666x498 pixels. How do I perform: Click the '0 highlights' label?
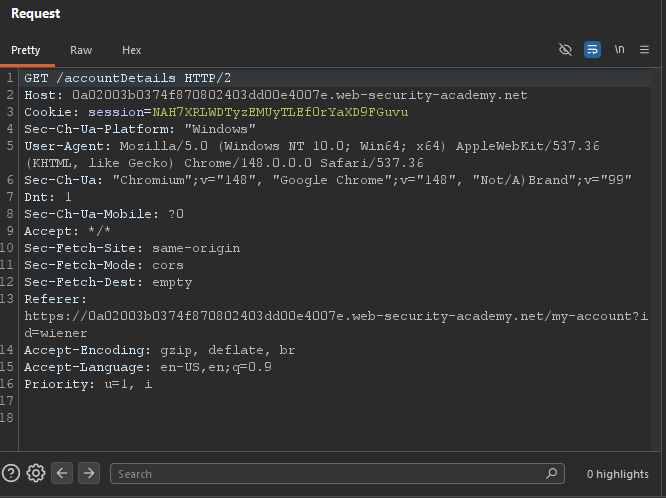coord(618,474)
